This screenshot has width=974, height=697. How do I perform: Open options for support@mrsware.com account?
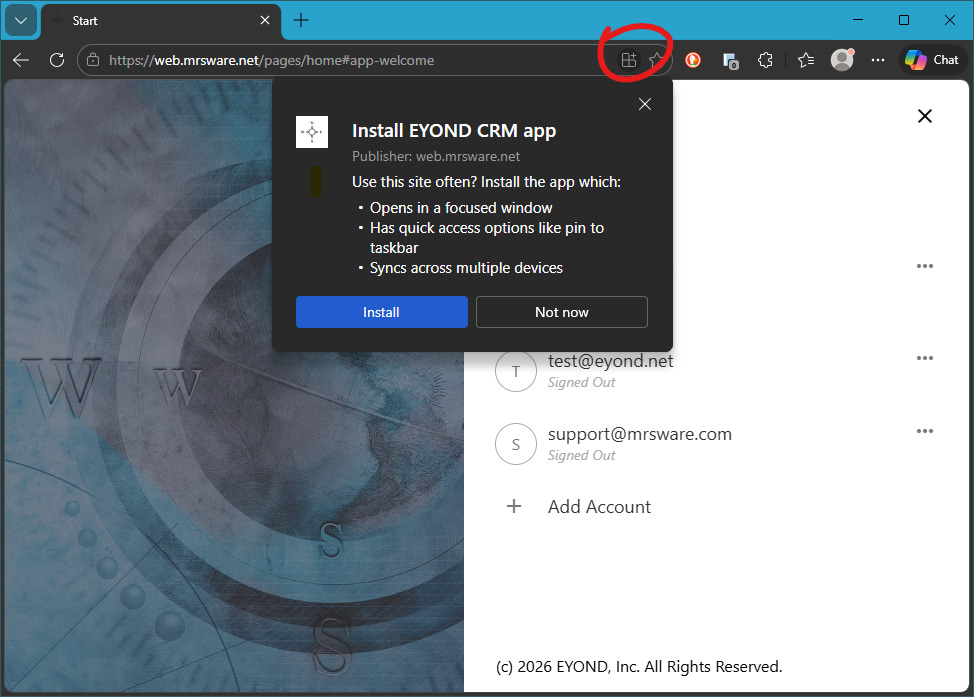click(924, 431)
